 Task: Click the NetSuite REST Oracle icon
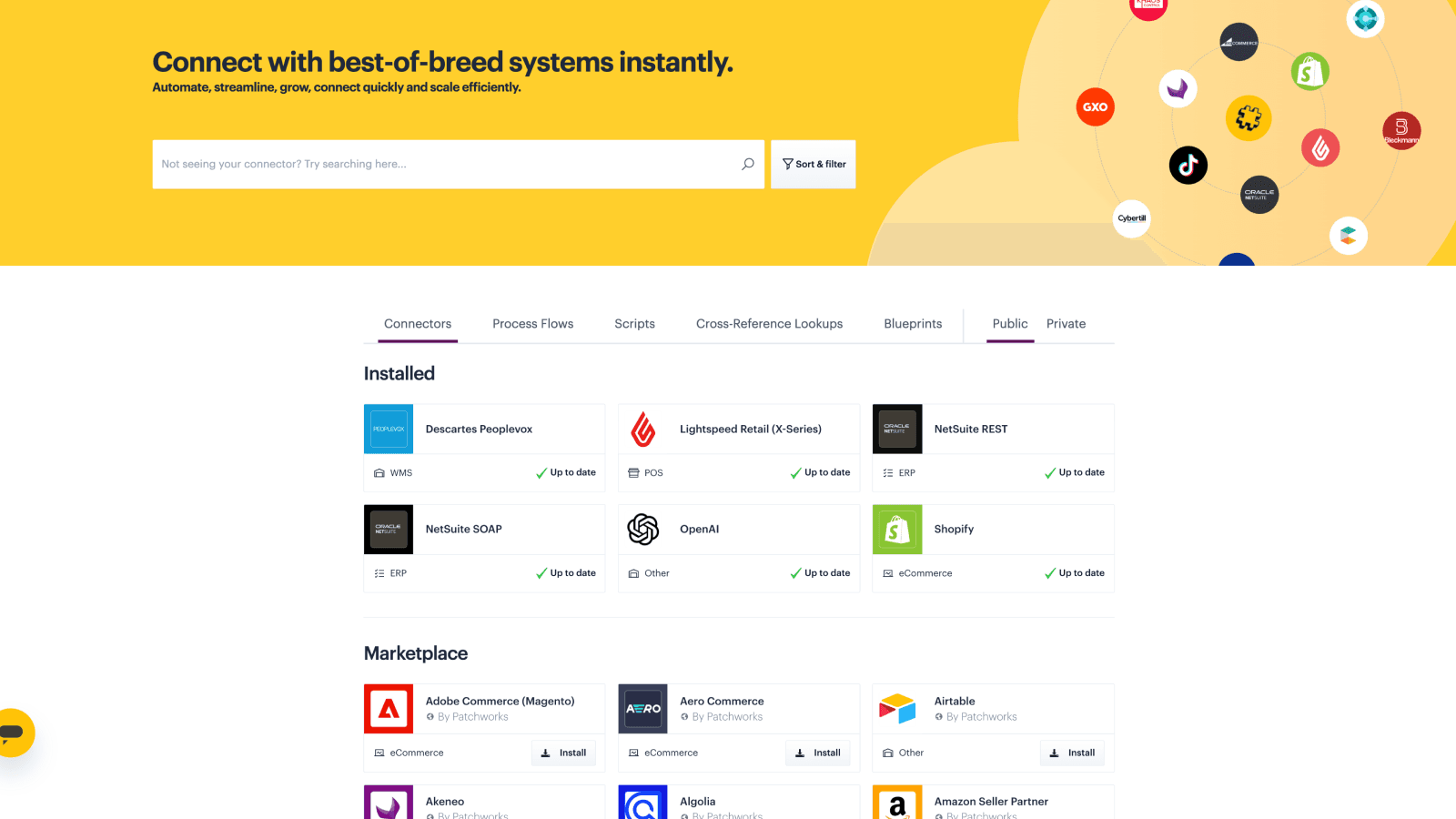point(897,429)
